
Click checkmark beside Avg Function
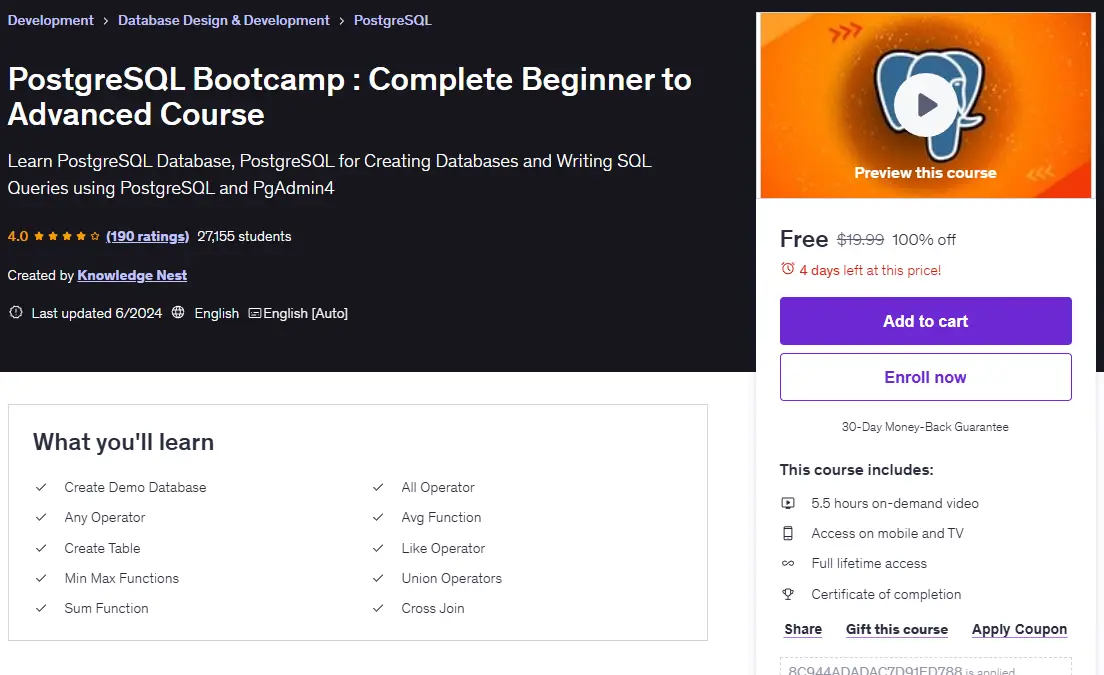coord(378,517)
